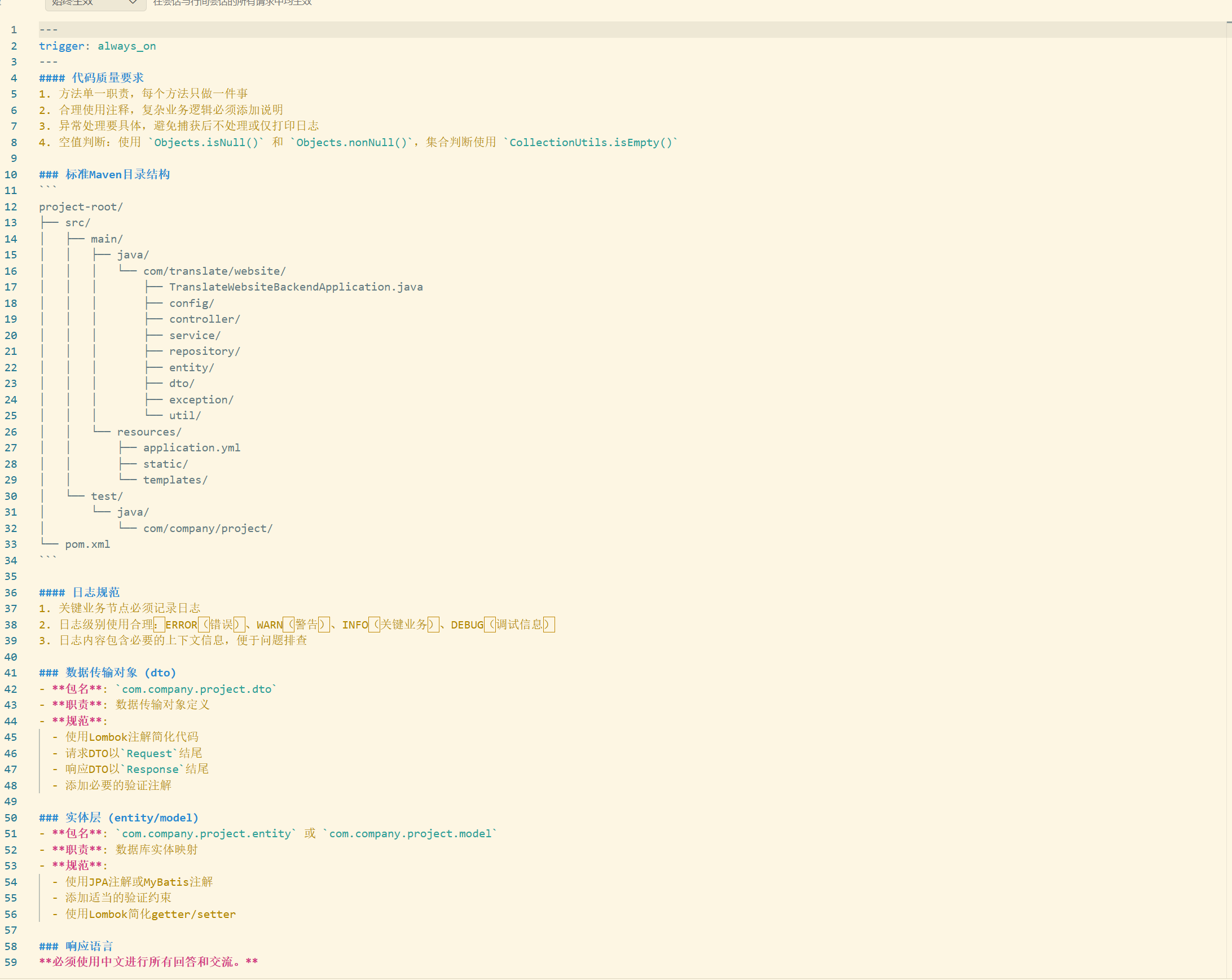The width and height of the screenshot is (1232, 980).
Task: Click '### 数据传输对象 (dto)' heading
Action: coord(107,673)
